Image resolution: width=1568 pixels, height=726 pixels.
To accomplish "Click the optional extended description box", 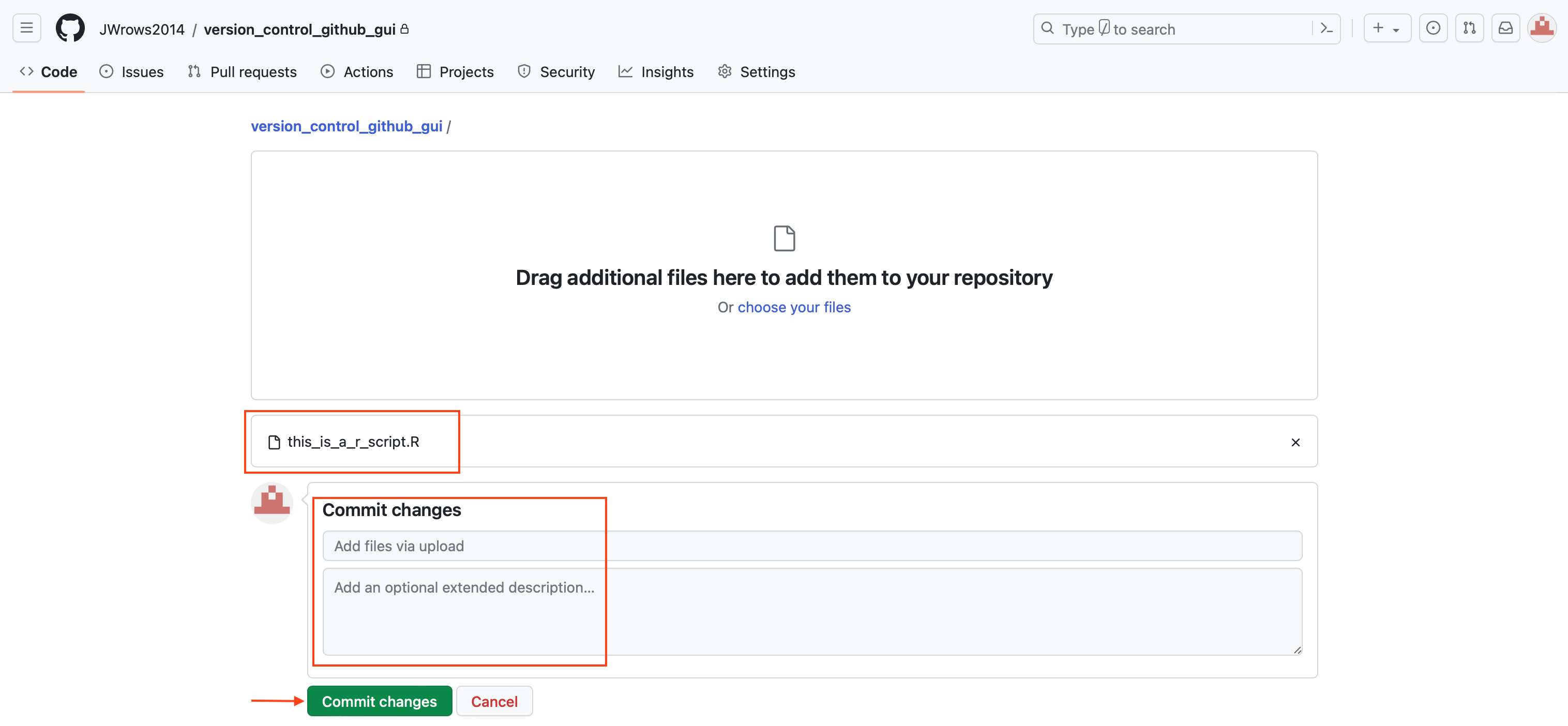I will tap(811, 611).
